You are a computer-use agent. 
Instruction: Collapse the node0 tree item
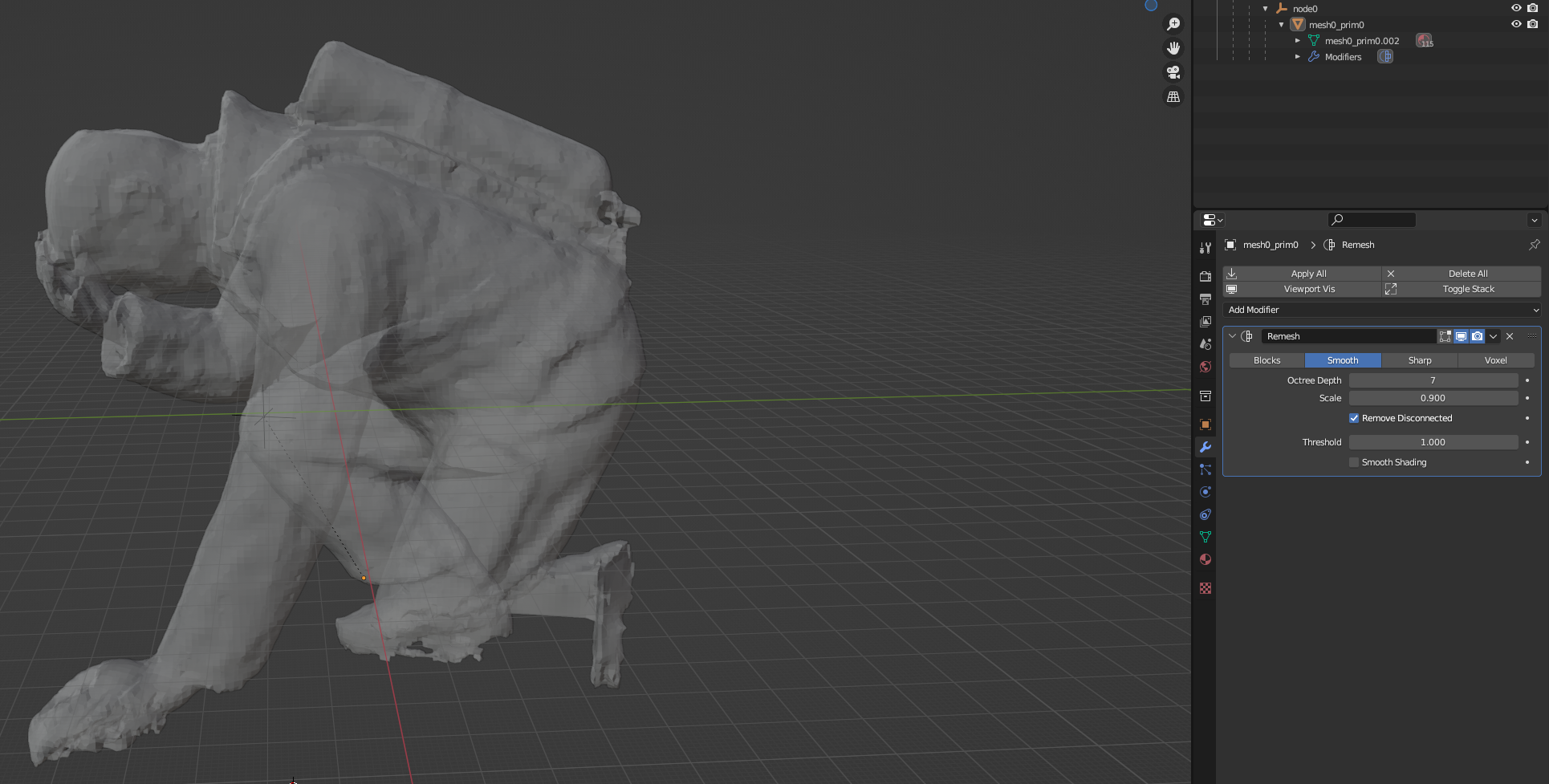[x=1266, y=9]
